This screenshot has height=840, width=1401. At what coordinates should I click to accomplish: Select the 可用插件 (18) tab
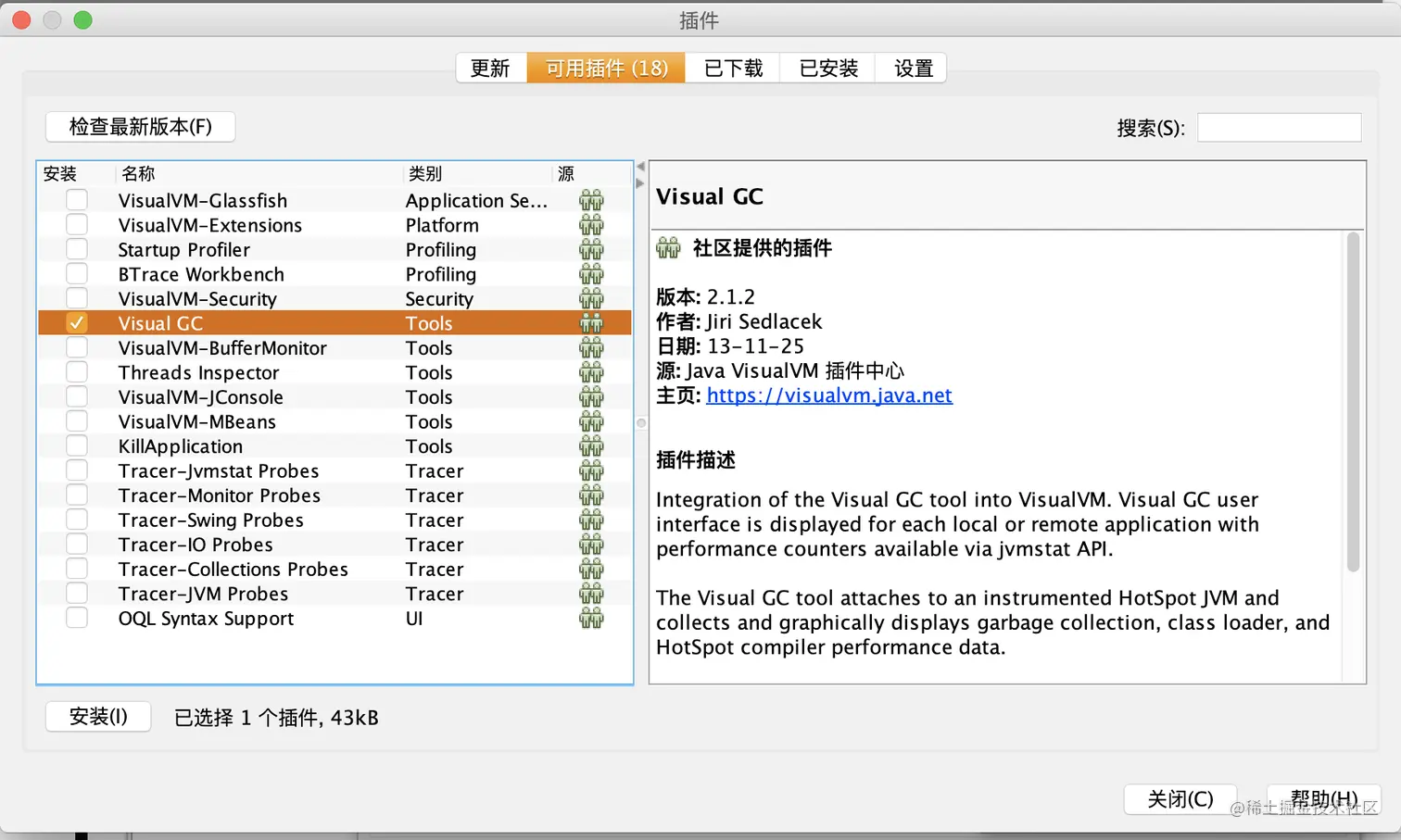[606, 68]
